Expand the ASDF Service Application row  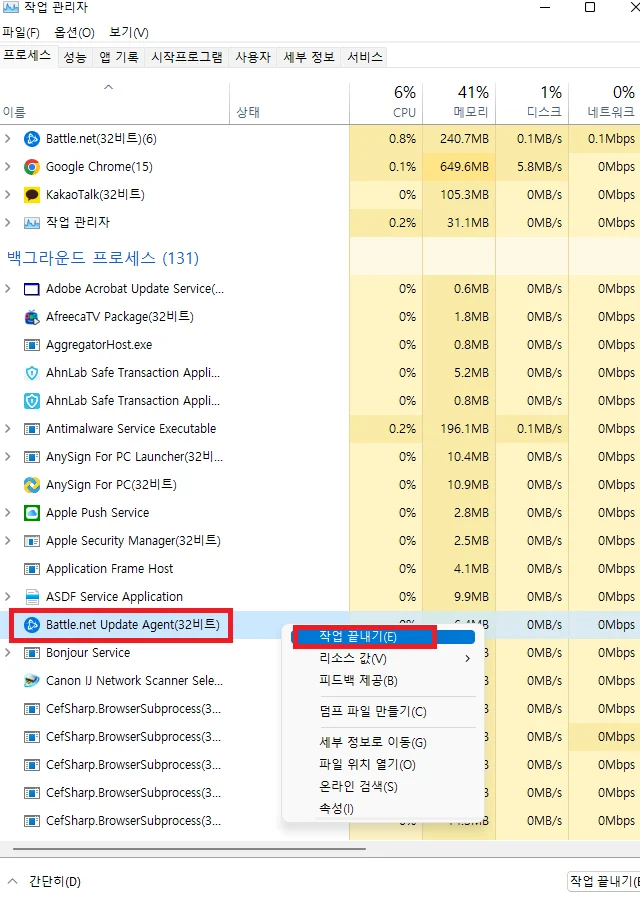(x=8, y=597)
